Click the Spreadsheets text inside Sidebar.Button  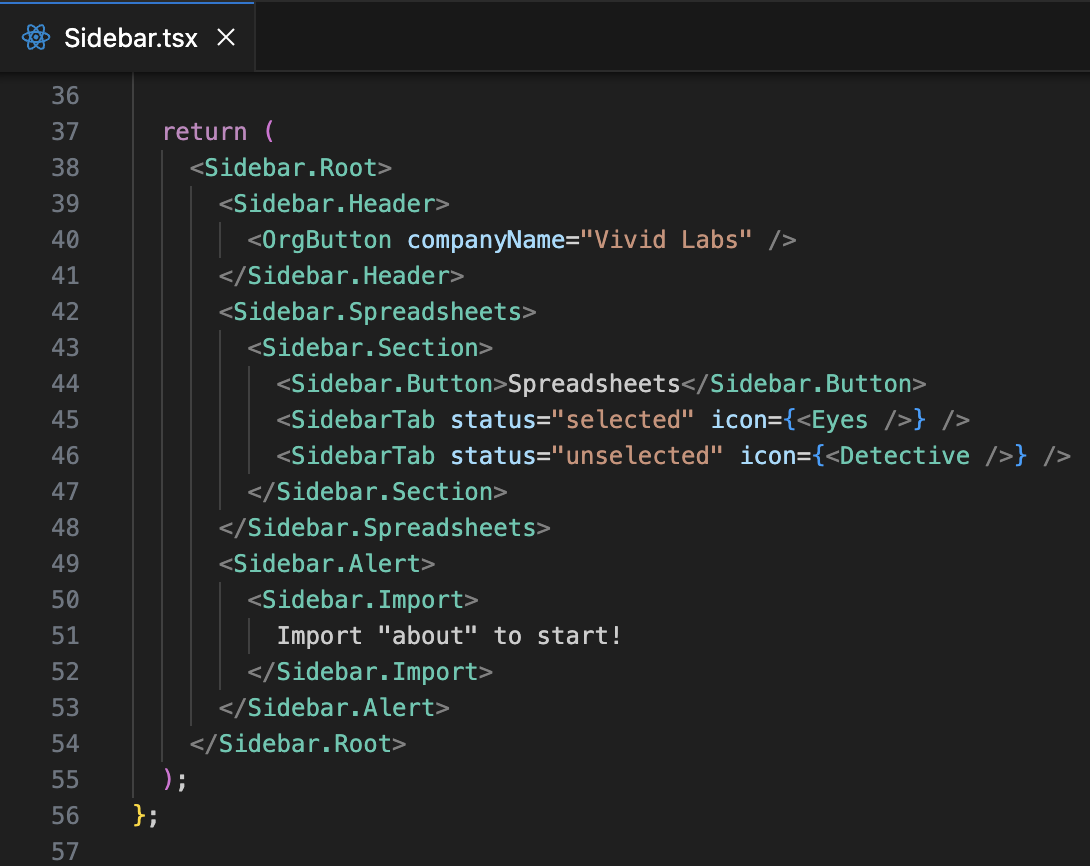point(594,383)
